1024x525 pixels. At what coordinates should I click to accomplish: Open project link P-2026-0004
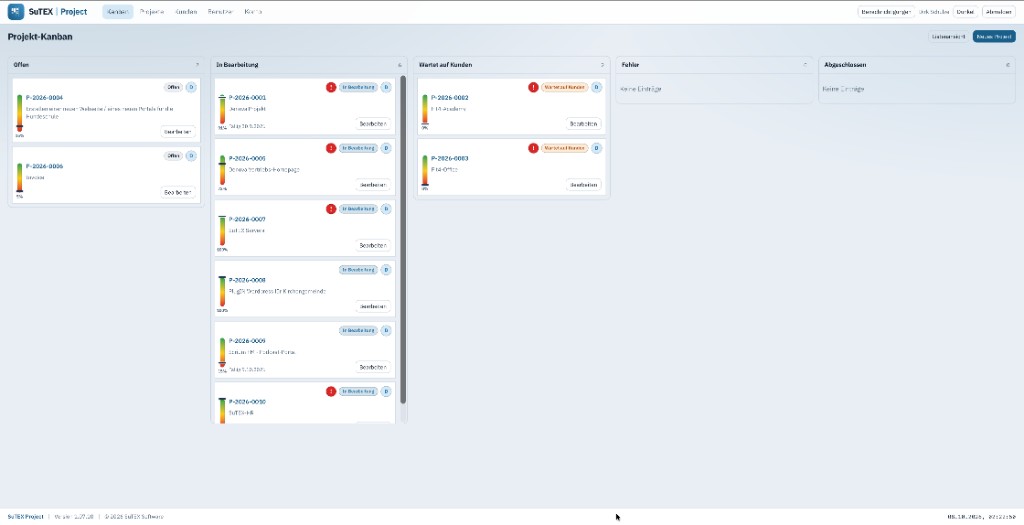(44, 97)
